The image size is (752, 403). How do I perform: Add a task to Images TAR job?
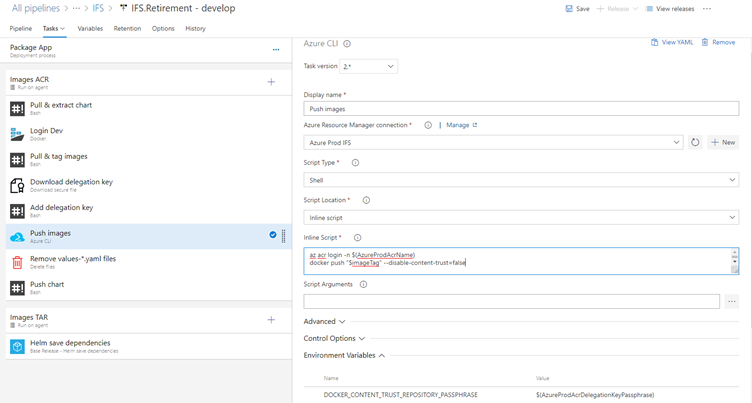[x=271, y=320]
